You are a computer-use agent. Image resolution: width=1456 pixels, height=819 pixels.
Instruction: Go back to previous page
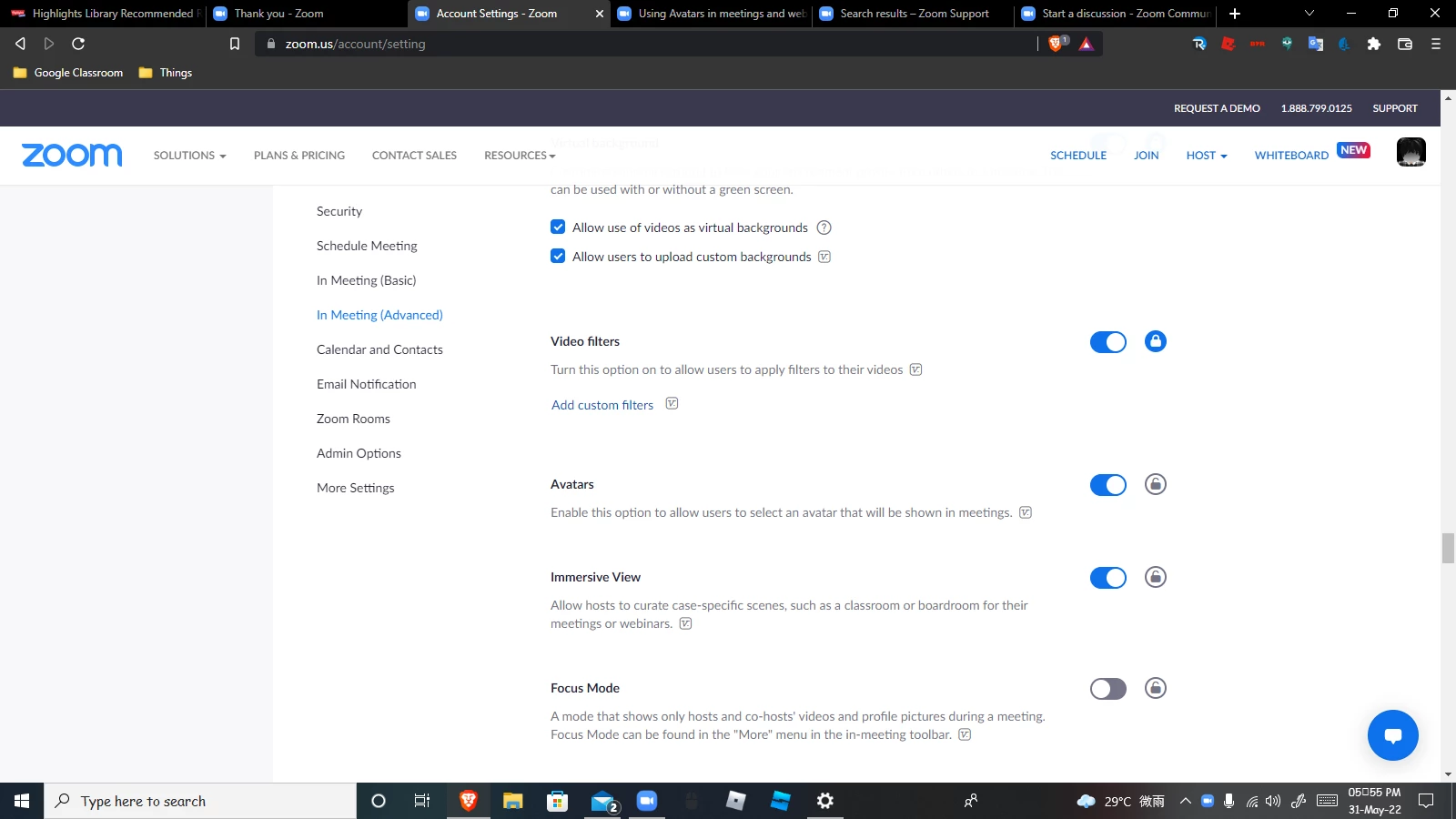[20, 44]
